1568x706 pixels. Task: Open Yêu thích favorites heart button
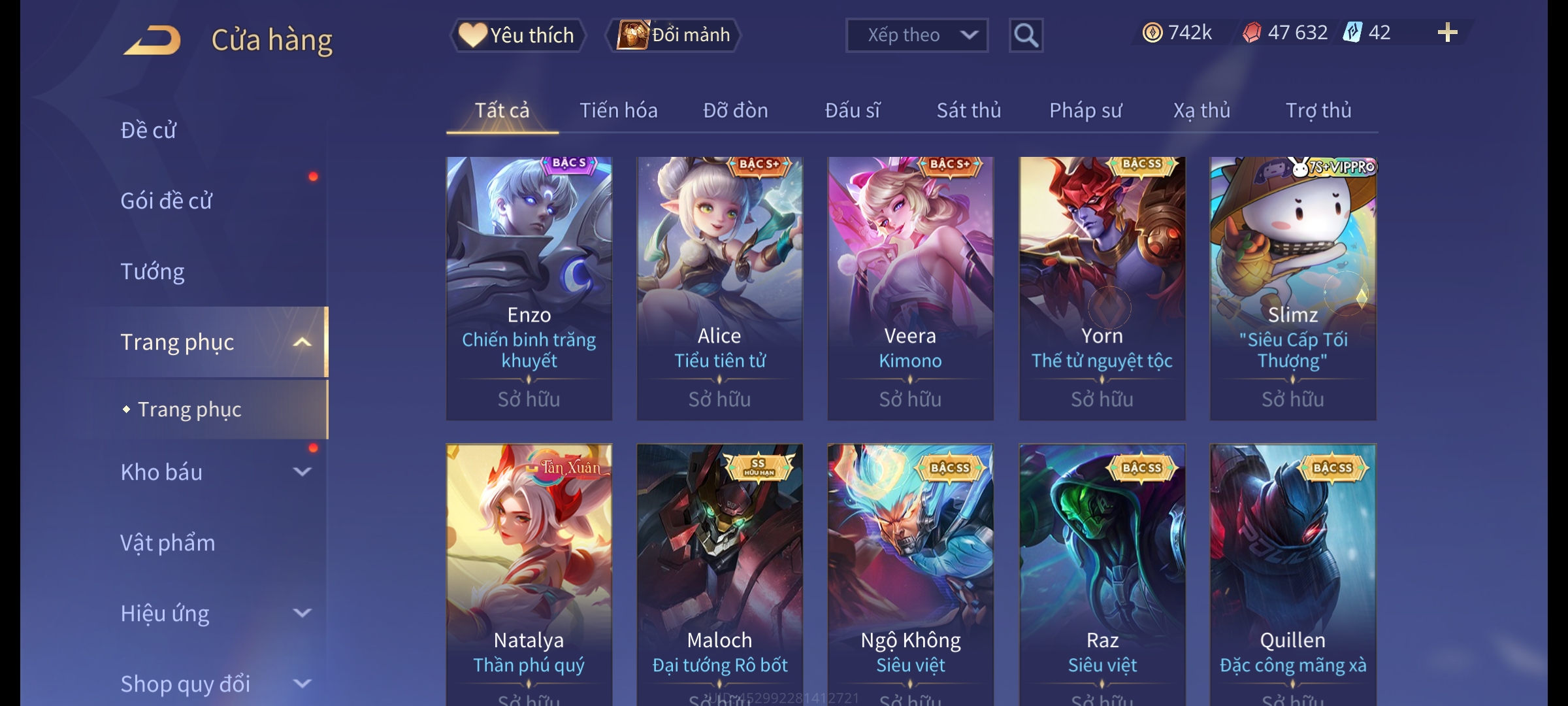coord(517,35)
